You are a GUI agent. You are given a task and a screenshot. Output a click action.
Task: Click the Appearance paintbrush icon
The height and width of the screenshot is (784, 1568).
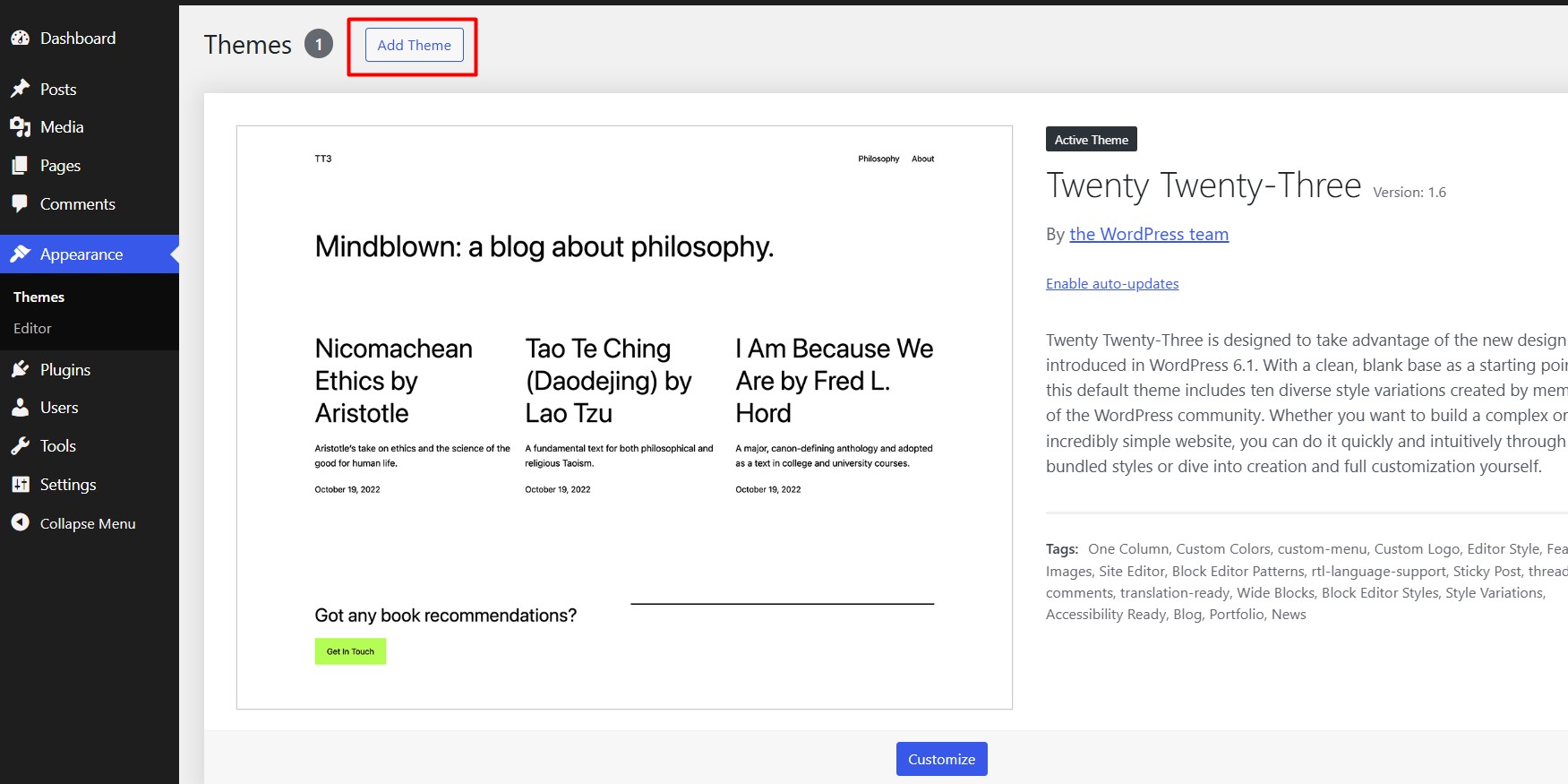coord(20,254)
